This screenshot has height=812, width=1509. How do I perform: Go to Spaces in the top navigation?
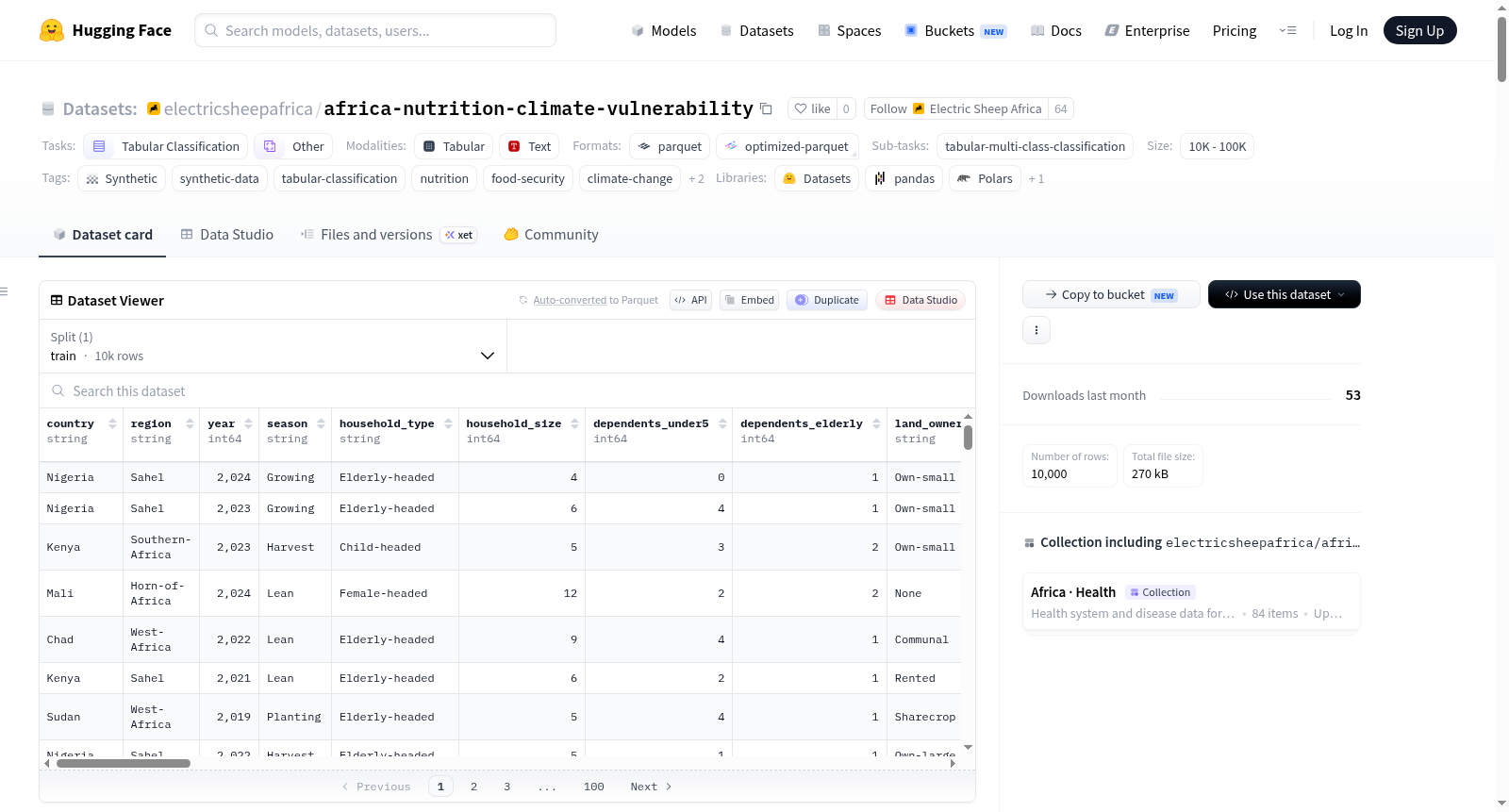click(849, 30)
